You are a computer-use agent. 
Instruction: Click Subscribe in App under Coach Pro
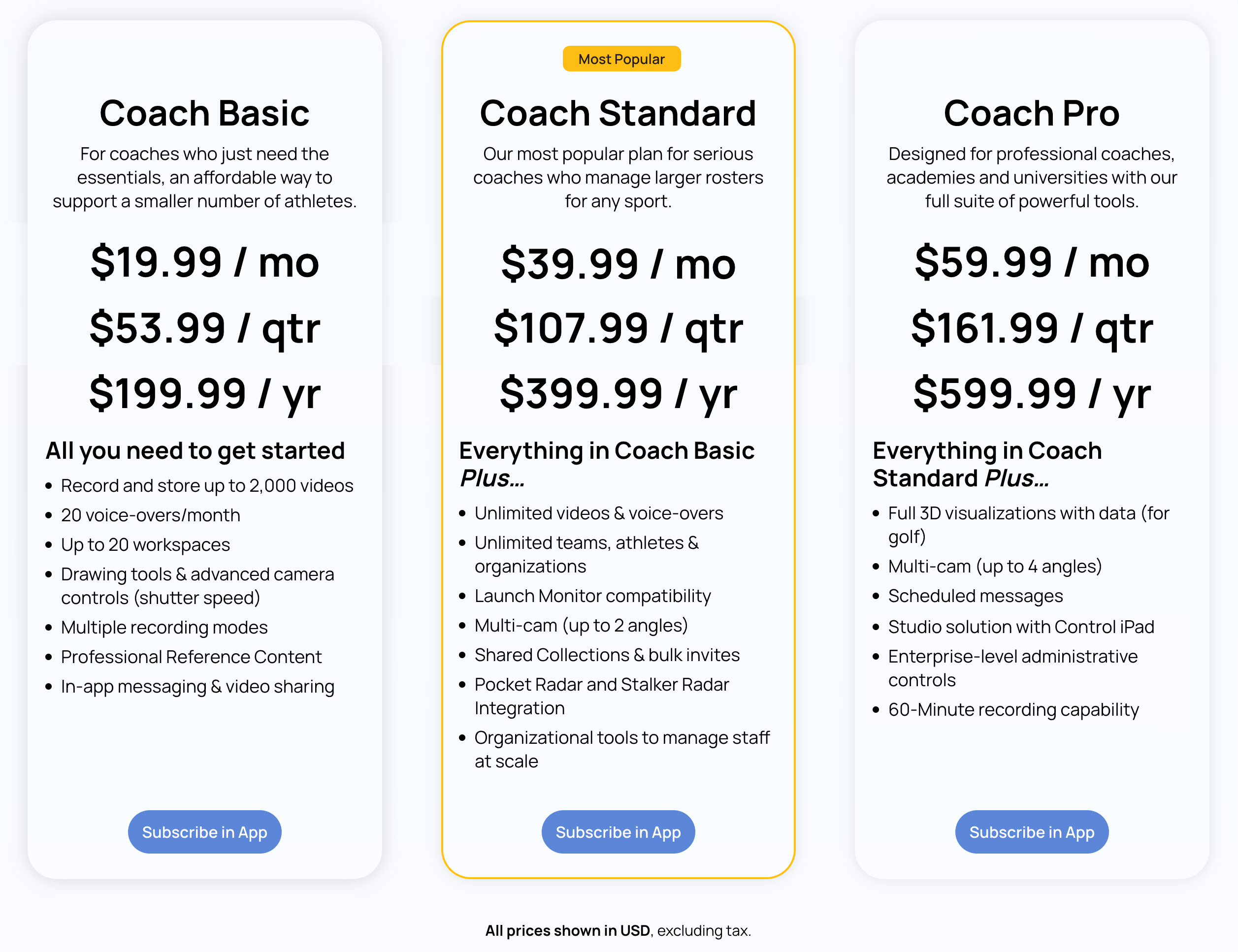1032,831
